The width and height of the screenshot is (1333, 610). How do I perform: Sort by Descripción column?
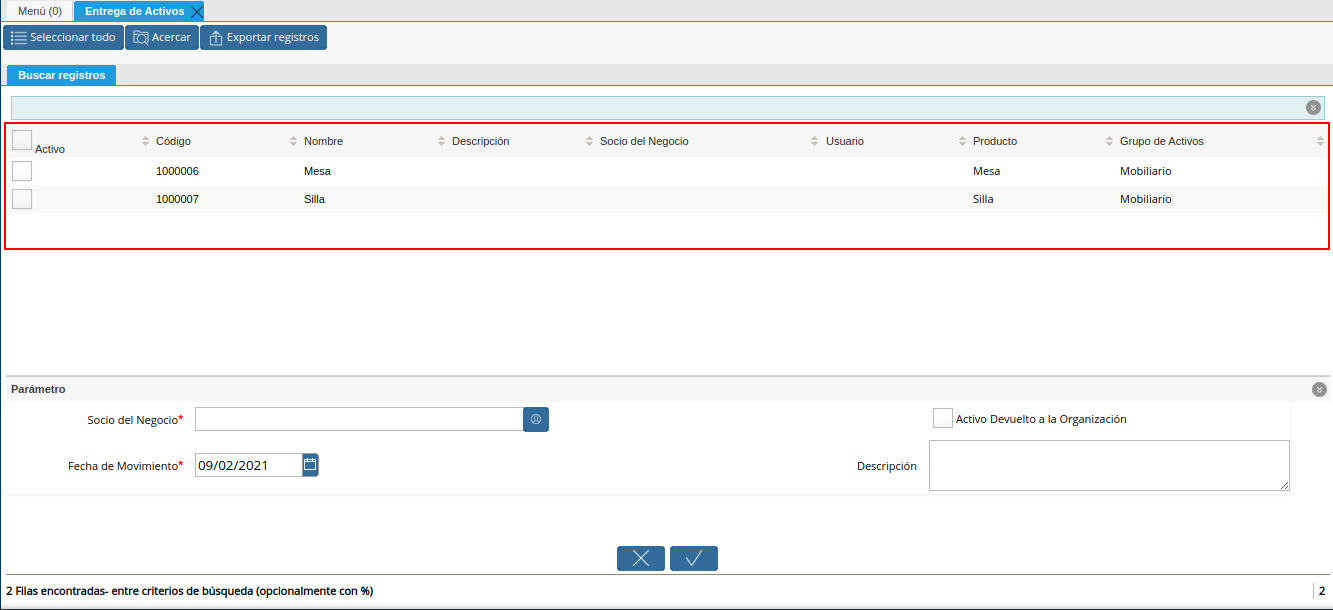tap(480, 141)
